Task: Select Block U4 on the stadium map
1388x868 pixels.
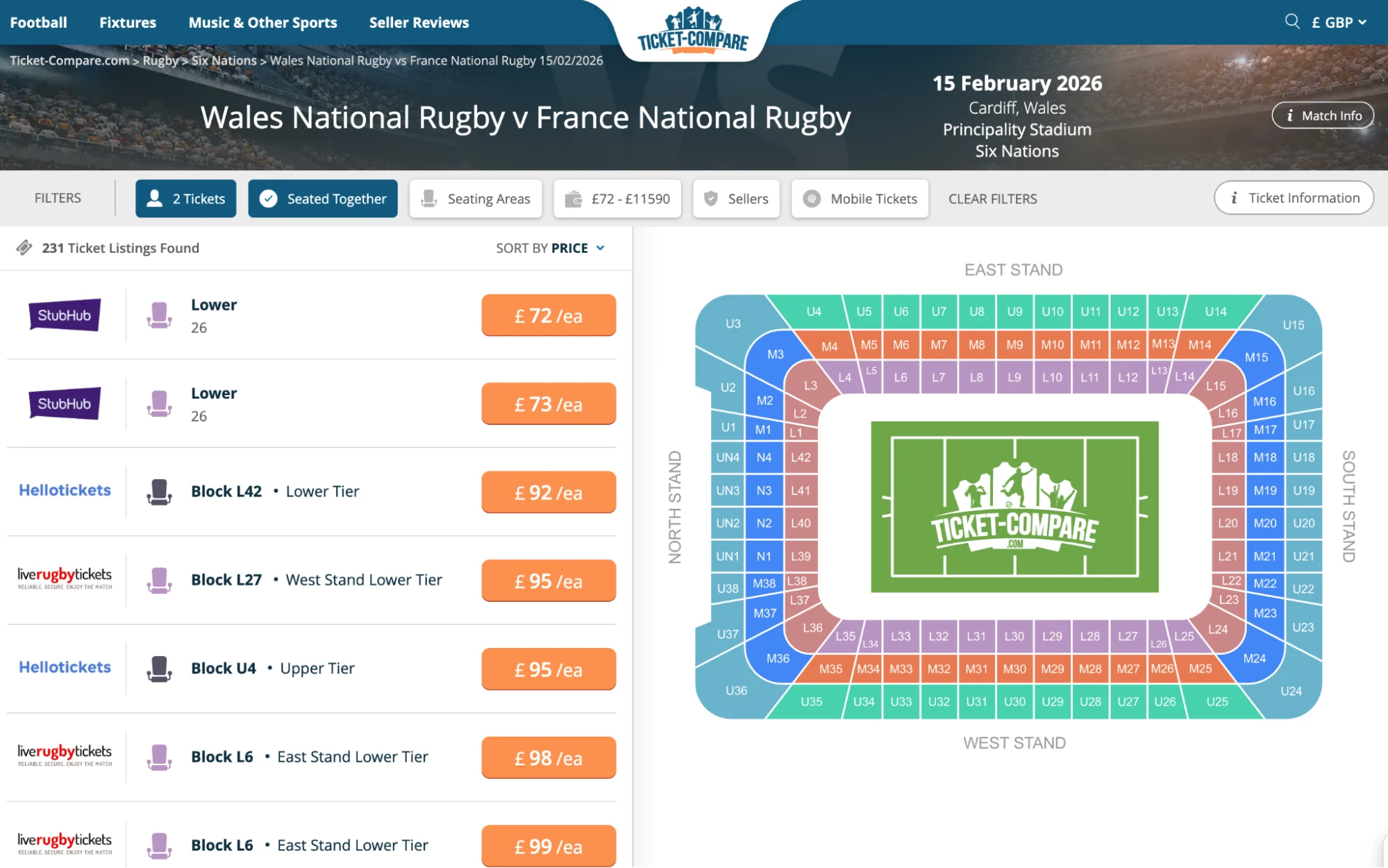Action: tap(814, 312)
